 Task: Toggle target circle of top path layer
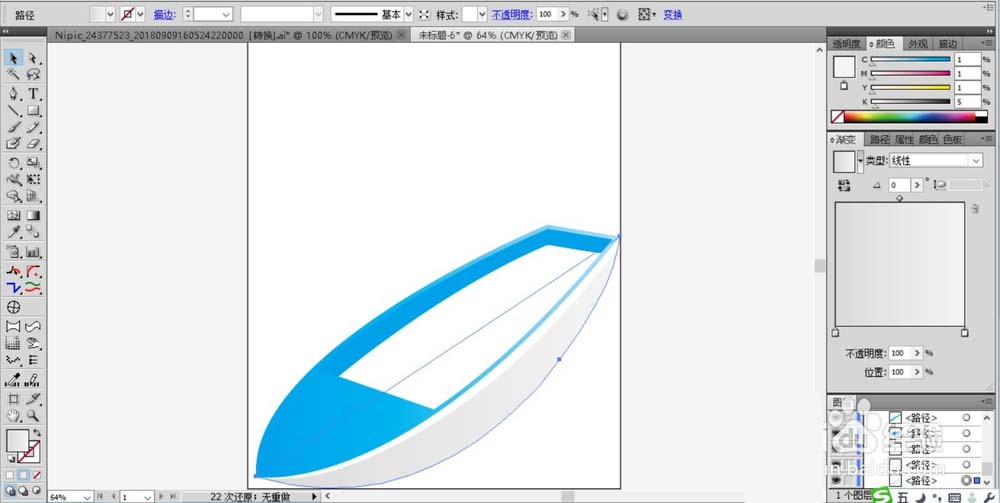966,418
